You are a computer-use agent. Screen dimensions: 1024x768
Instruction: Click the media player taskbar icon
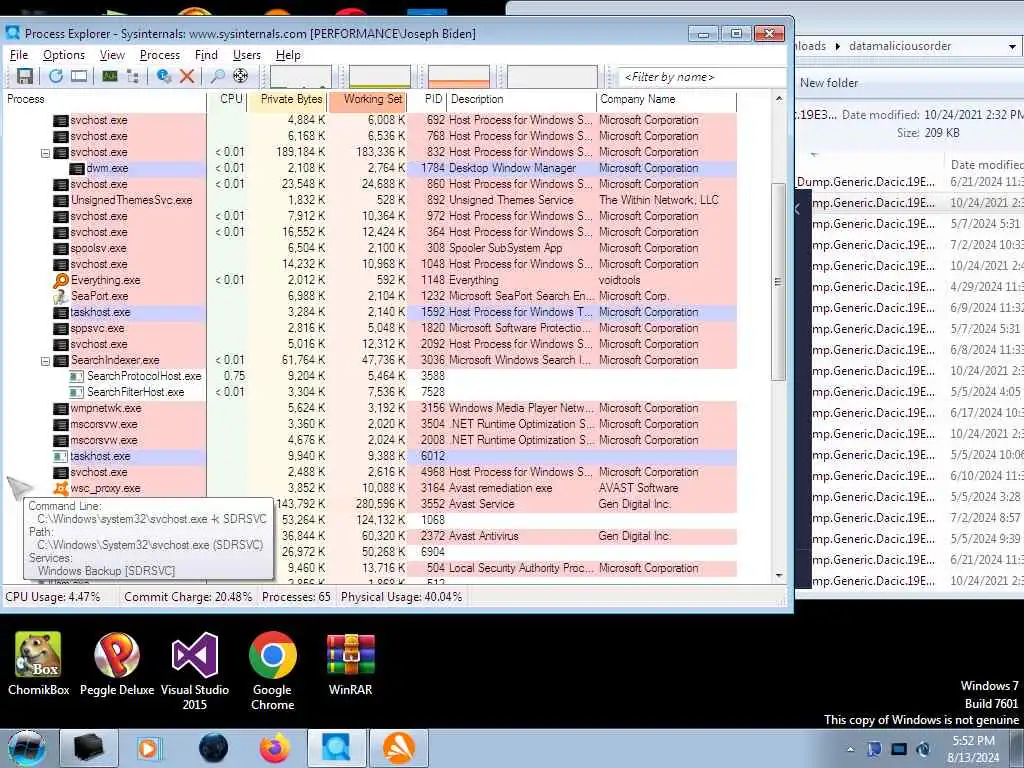pyautogui.click(x=149, y=748)
